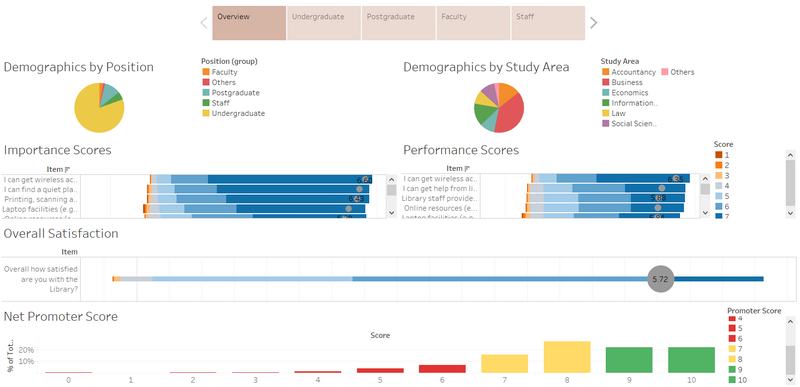
Task: Highlight Promoter Score 10 legend entry
Action: (x=737, y=379)
